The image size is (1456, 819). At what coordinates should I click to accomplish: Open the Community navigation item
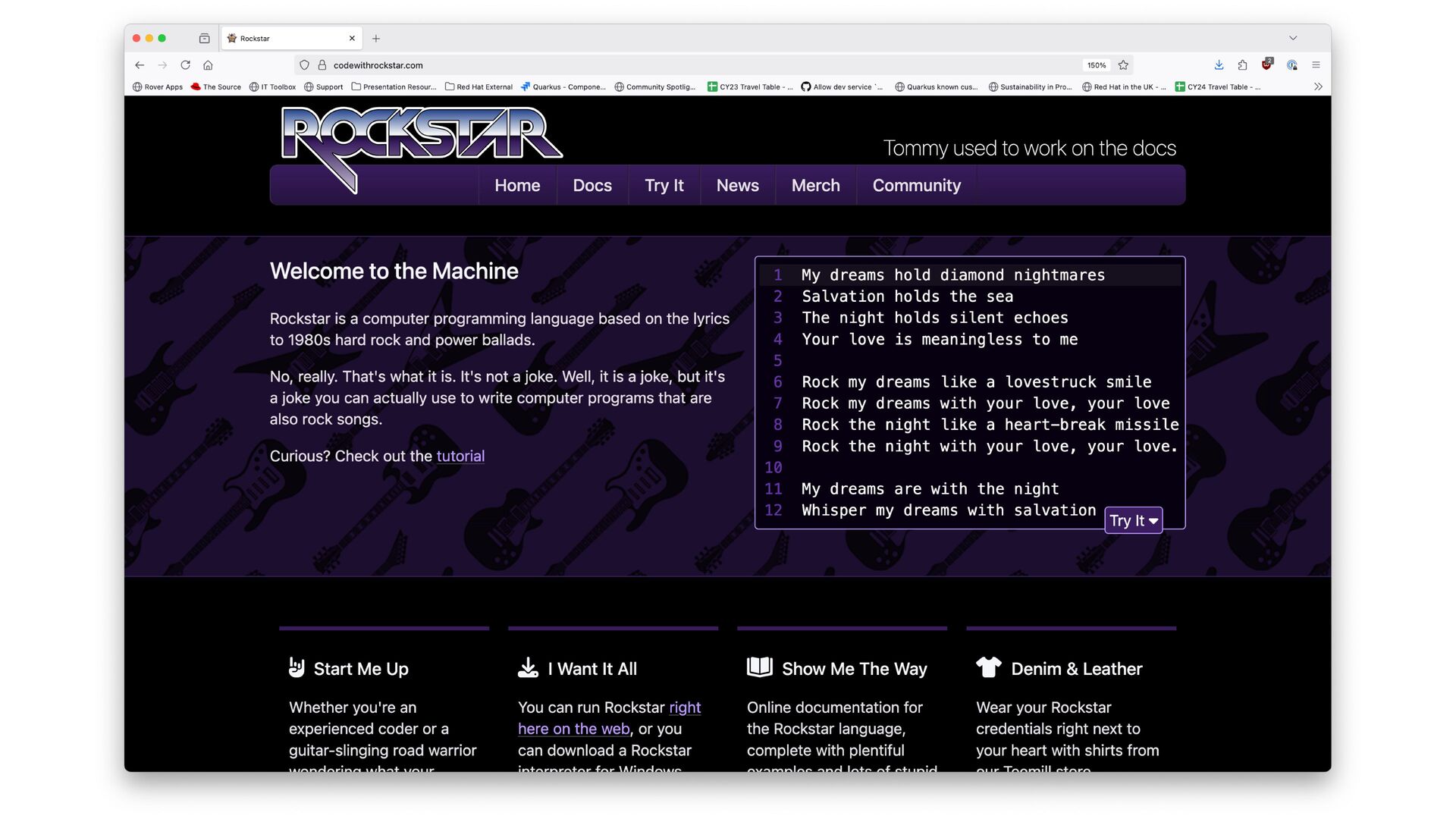916,186
